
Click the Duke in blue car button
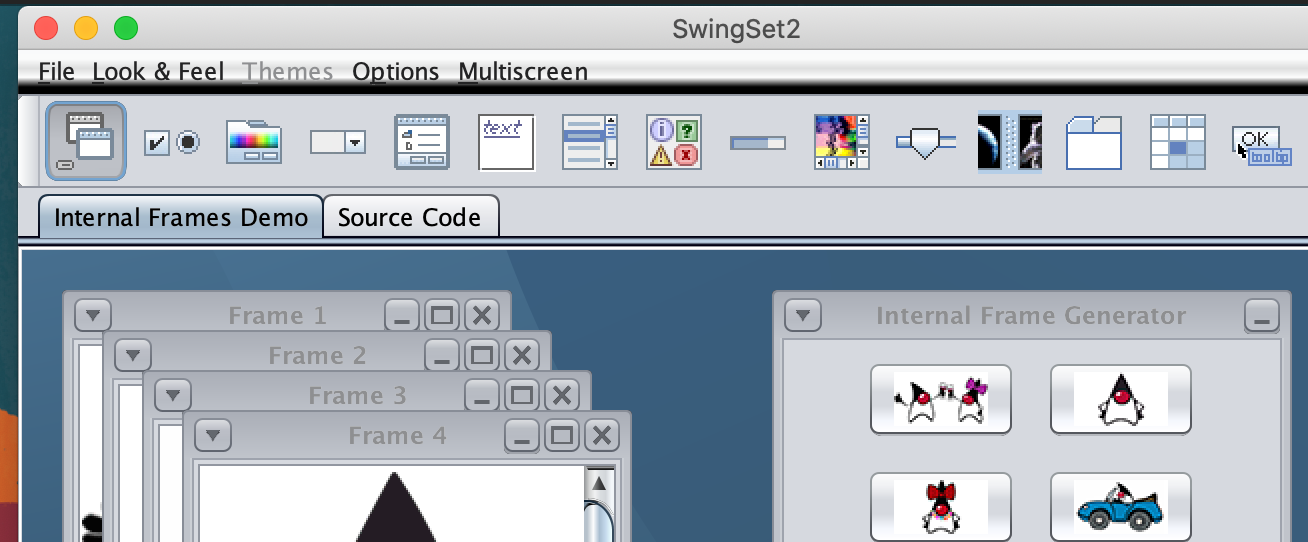coord(1120,507)
